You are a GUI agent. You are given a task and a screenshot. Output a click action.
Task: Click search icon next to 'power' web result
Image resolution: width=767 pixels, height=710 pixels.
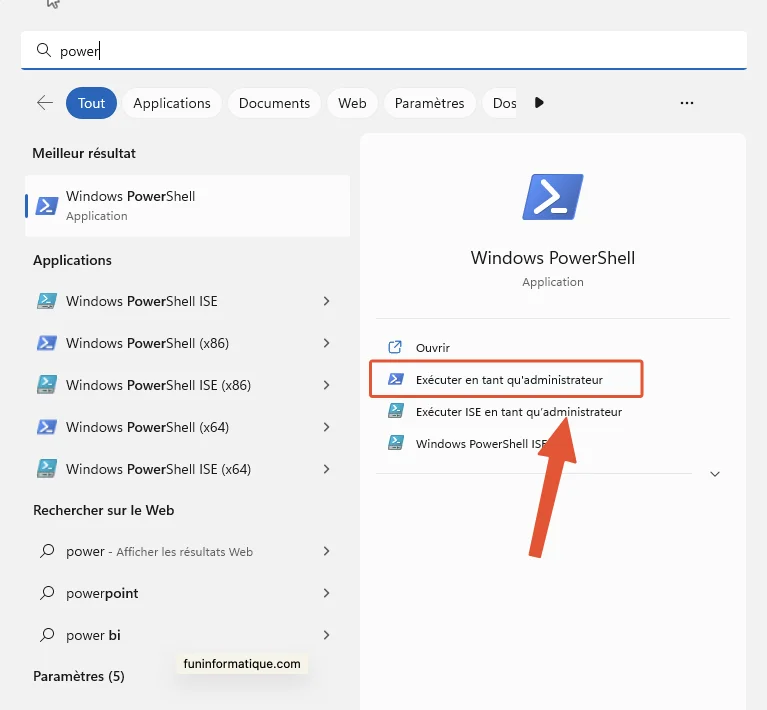tap(47, 551)
